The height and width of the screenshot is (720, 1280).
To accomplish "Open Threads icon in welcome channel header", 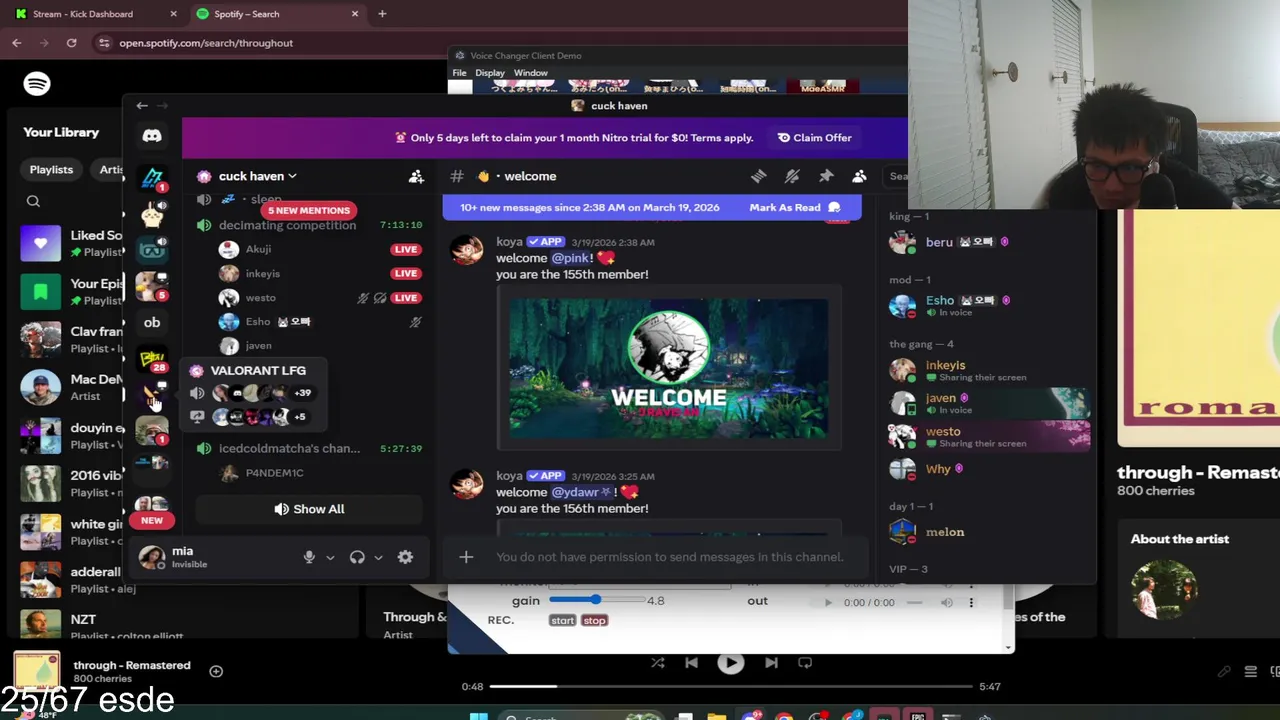I will [x=759, y=176].
